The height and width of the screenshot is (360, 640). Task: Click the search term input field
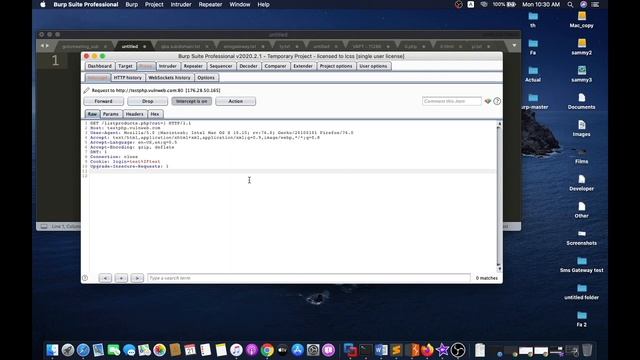pos(309,278)
